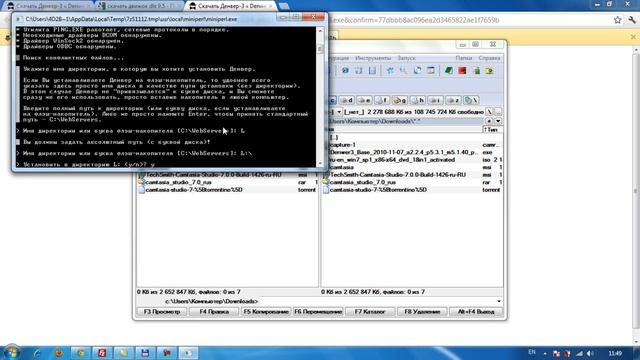
Task: Click F4 Правка button
Action: click(214, 312)
